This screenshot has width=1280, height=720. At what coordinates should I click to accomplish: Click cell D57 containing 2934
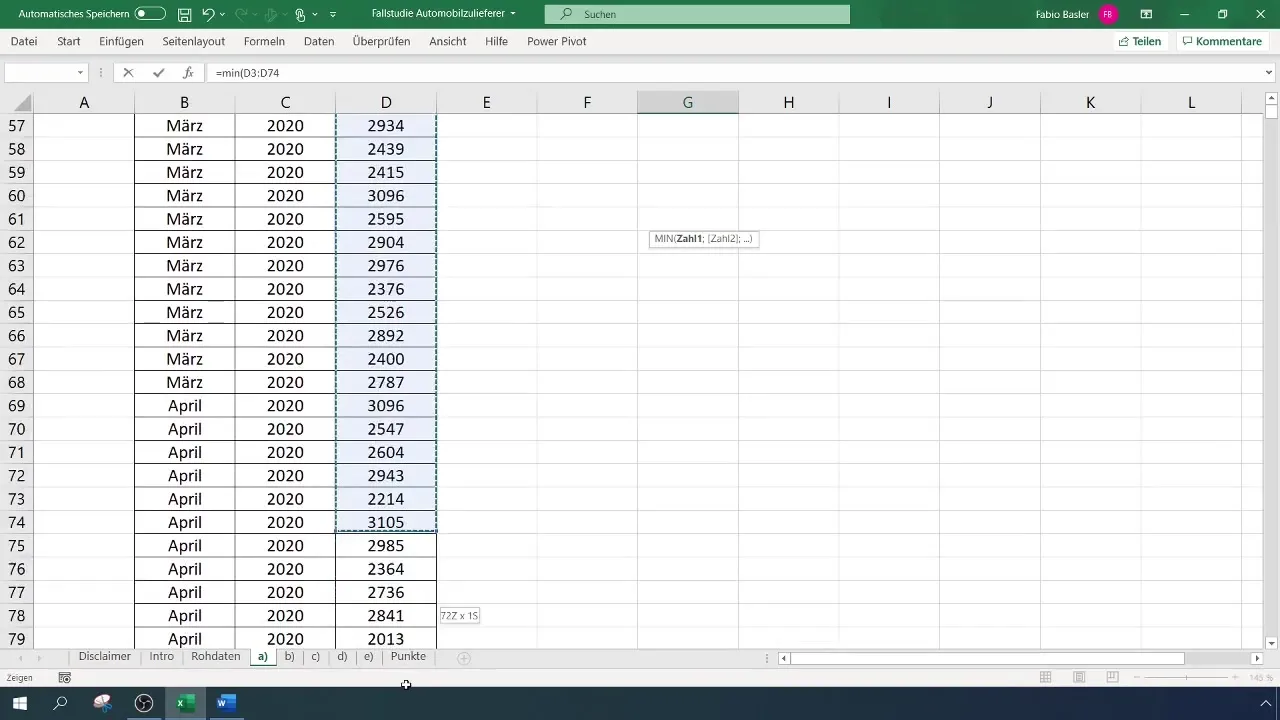[386, 125]
